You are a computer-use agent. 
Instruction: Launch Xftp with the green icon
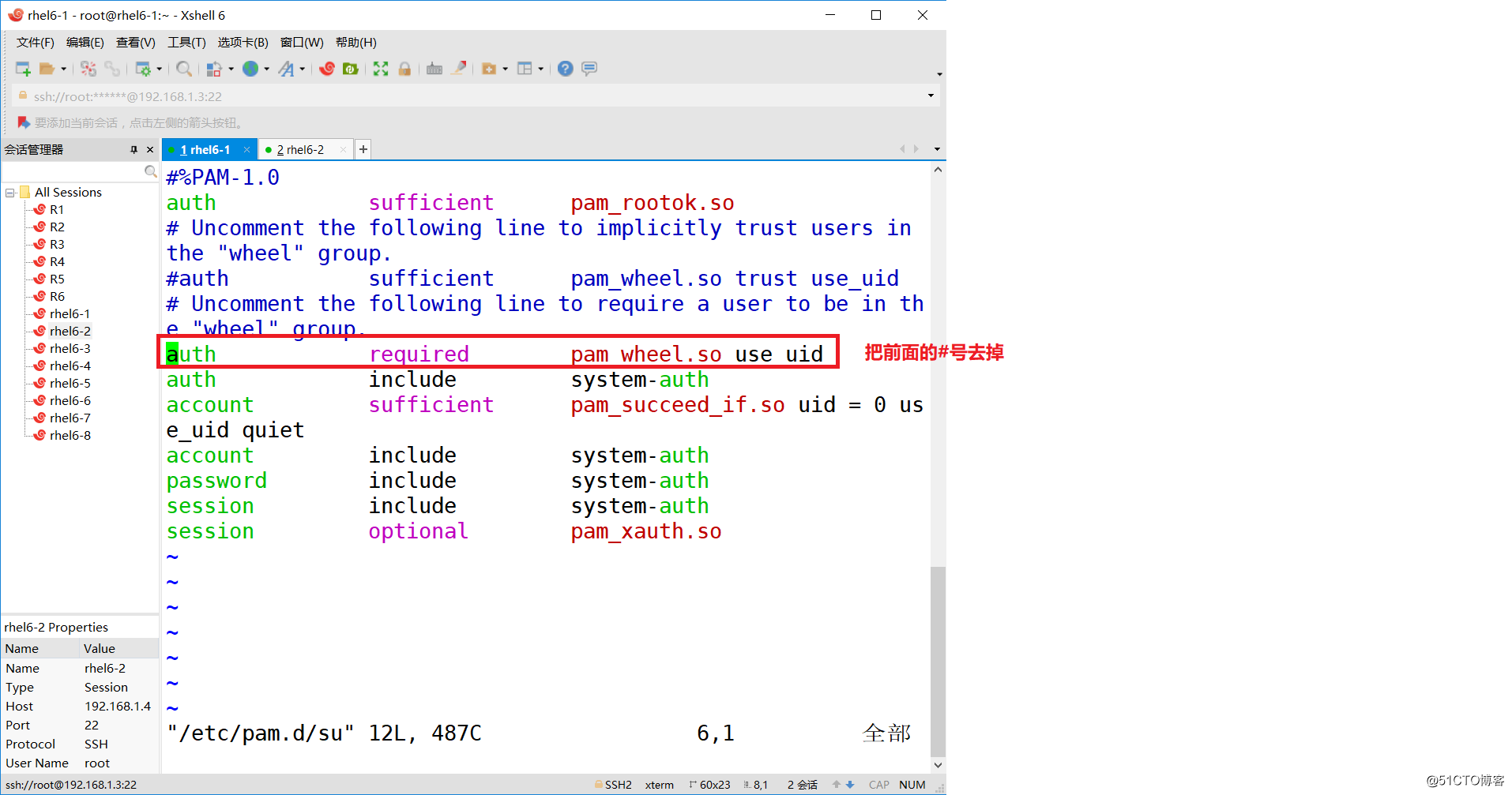351,69
